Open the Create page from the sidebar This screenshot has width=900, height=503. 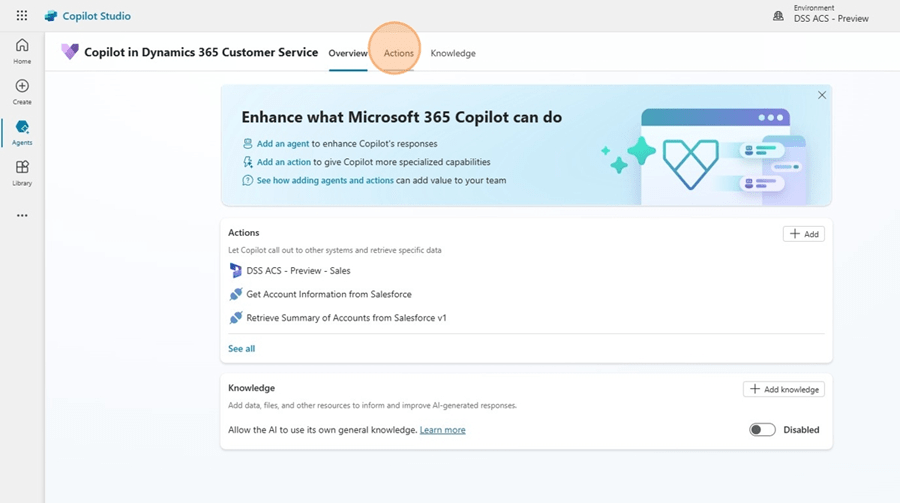click(x=22, y=92)
